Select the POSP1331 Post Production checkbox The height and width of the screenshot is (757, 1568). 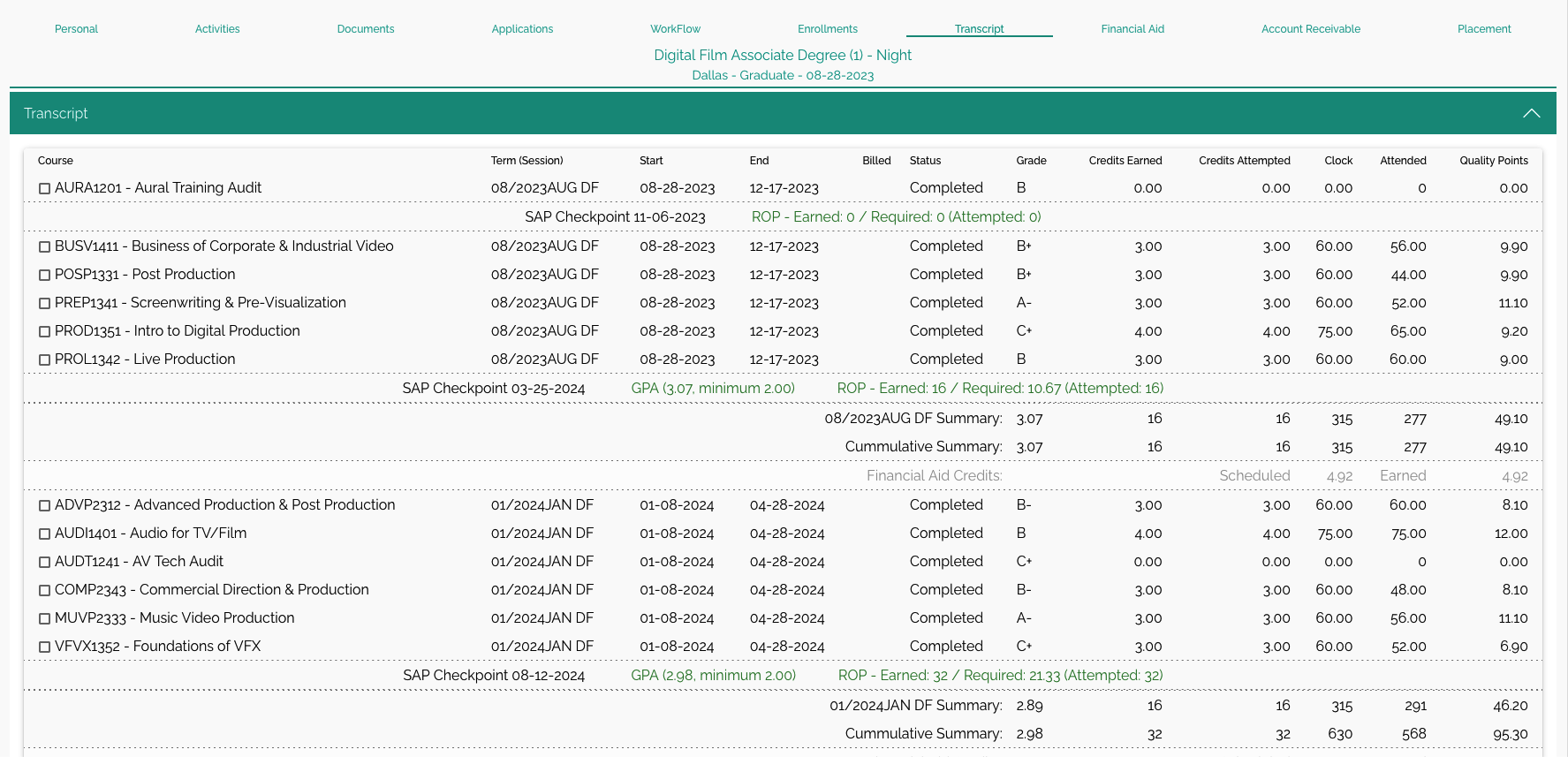(44, 275)
